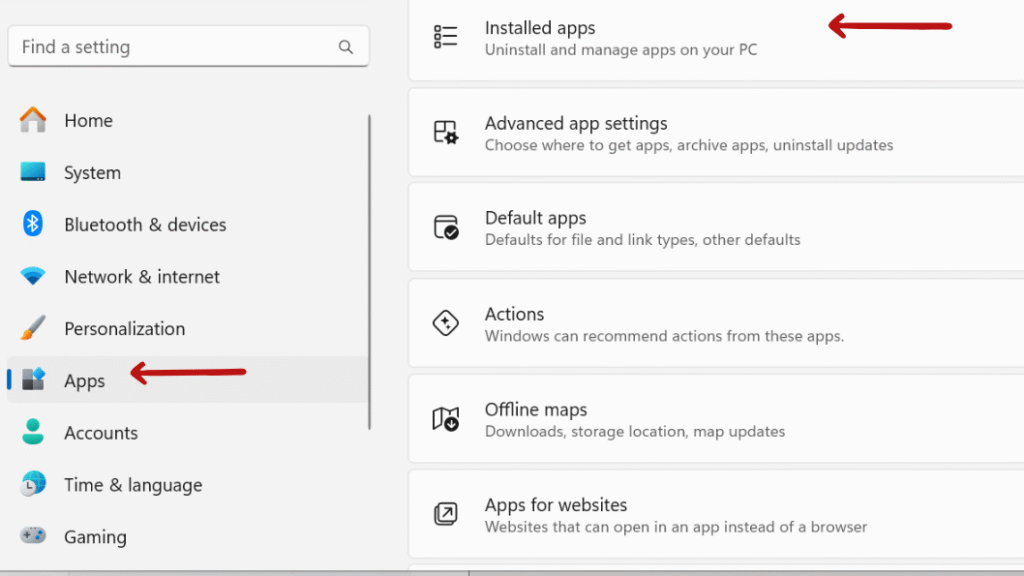Click the Installed apps list icon

point(445,37)
